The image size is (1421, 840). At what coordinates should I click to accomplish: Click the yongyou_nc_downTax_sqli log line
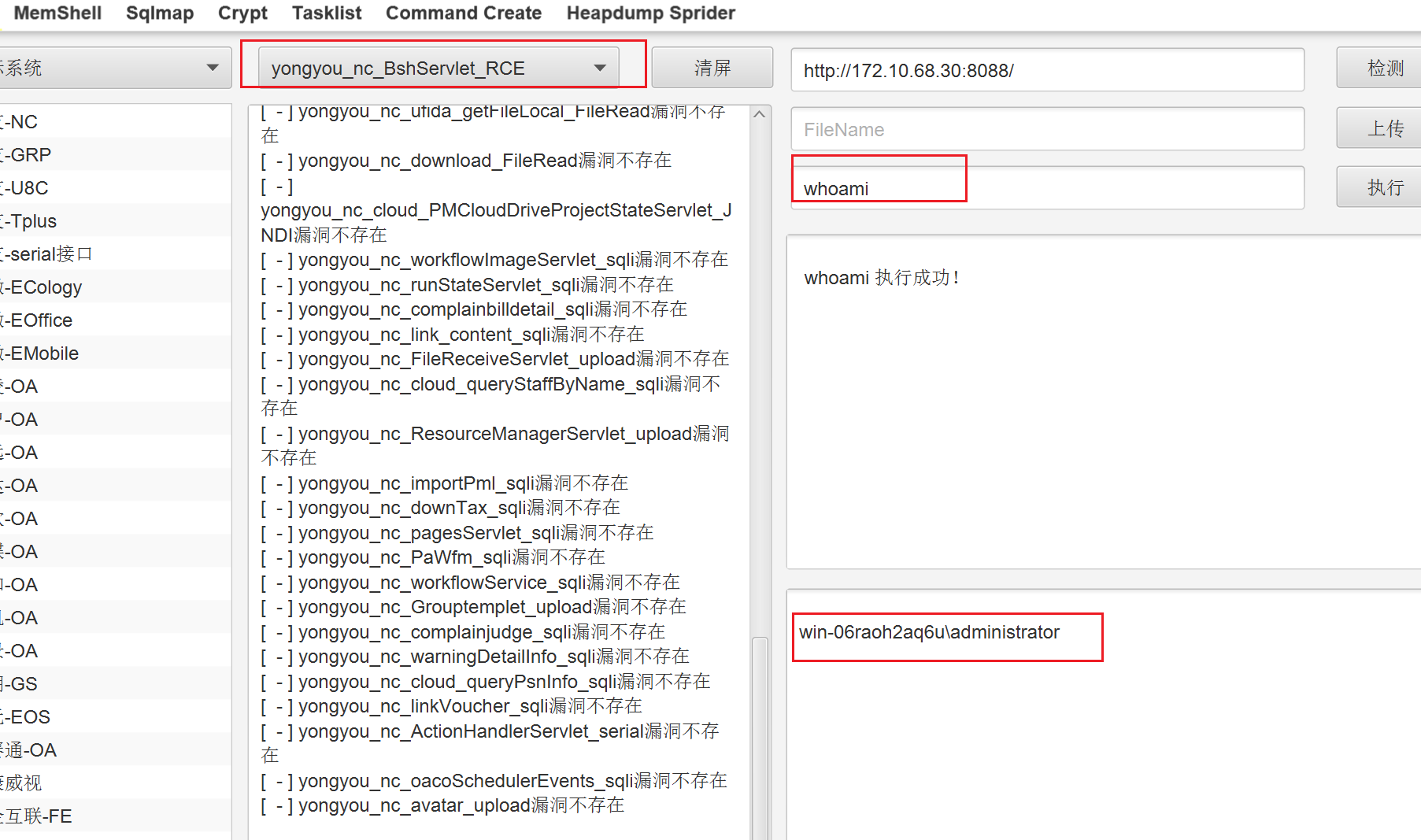point(441,508)
